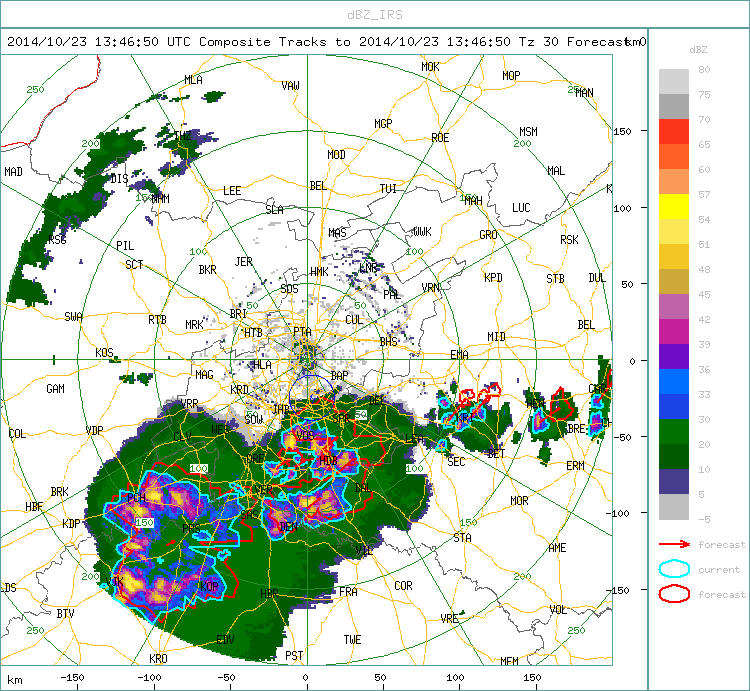The width and height of the screenshot is (750, 691).
Task: Pick the red 65-70 dBZ legend swatch
Action: [673, 132]
